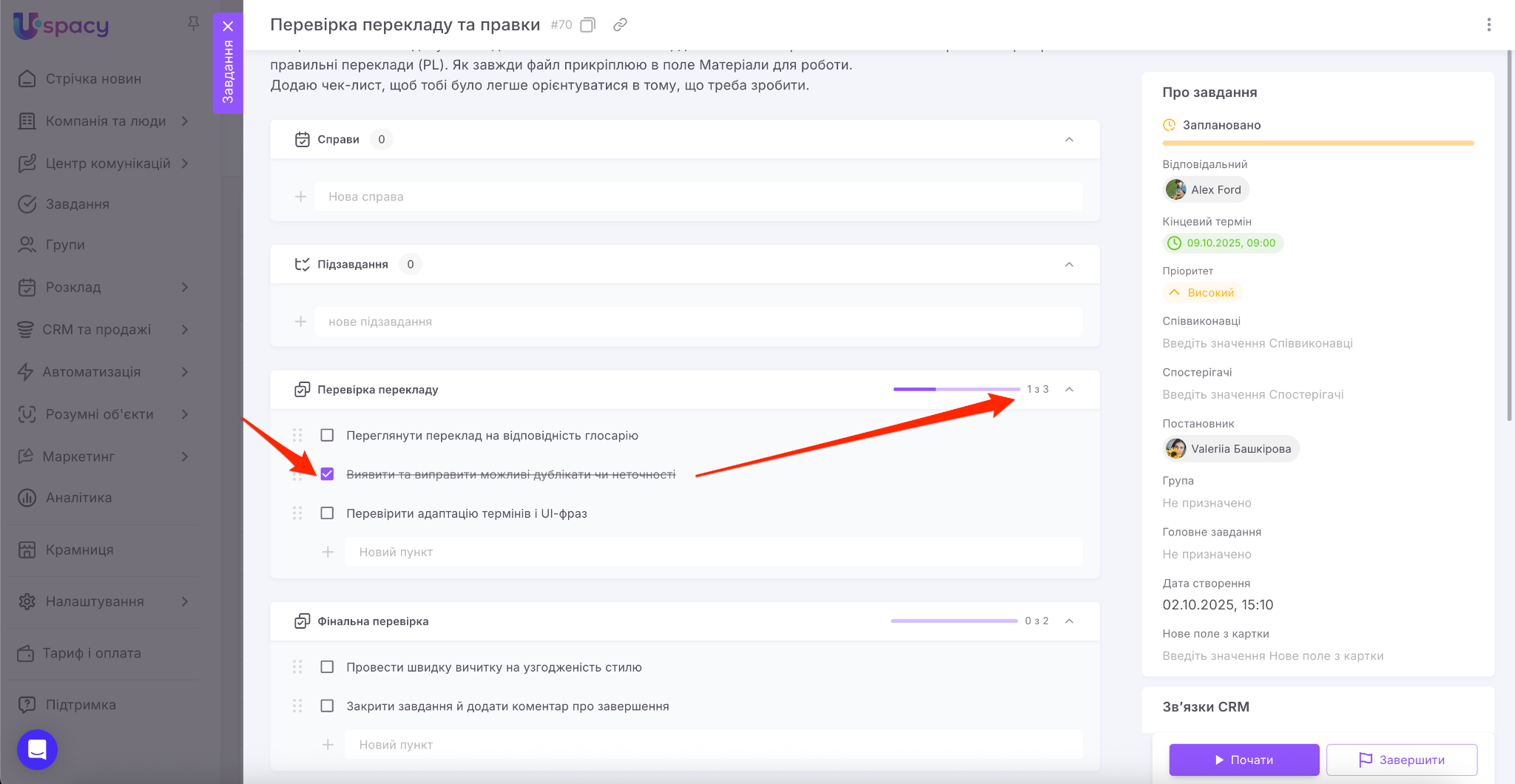Screen dimensions: 1515x784
Task: Open the three-dot task options menu
Action: [1488, 25]
